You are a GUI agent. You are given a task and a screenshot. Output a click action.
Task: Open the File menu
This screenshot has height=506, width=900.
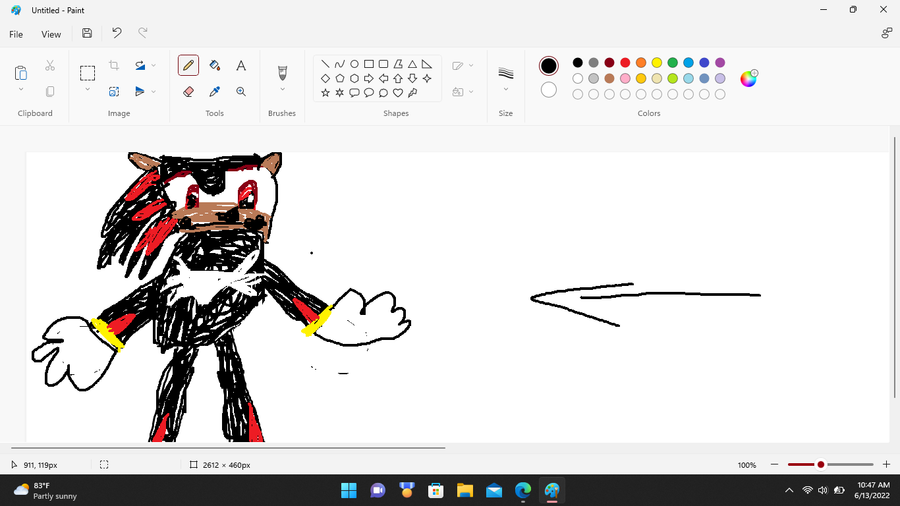(x=16, y=34)
